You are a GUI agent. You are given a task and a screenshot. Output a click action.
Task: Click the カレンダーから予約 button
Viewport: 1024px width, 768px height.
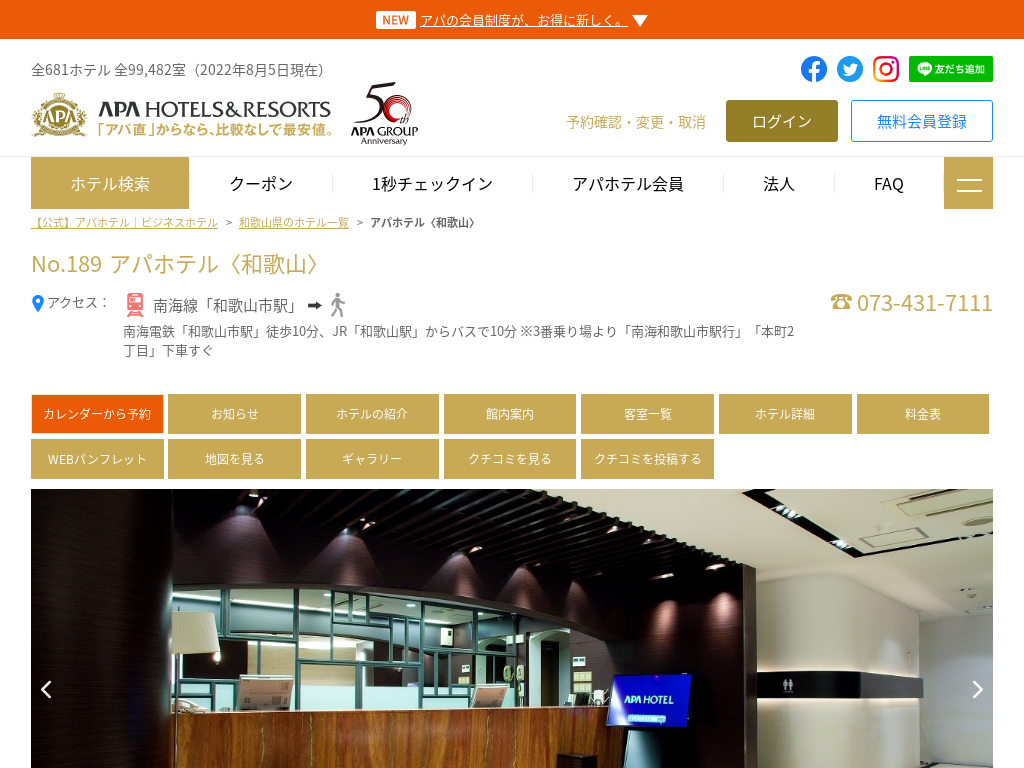tap(97, 414)
